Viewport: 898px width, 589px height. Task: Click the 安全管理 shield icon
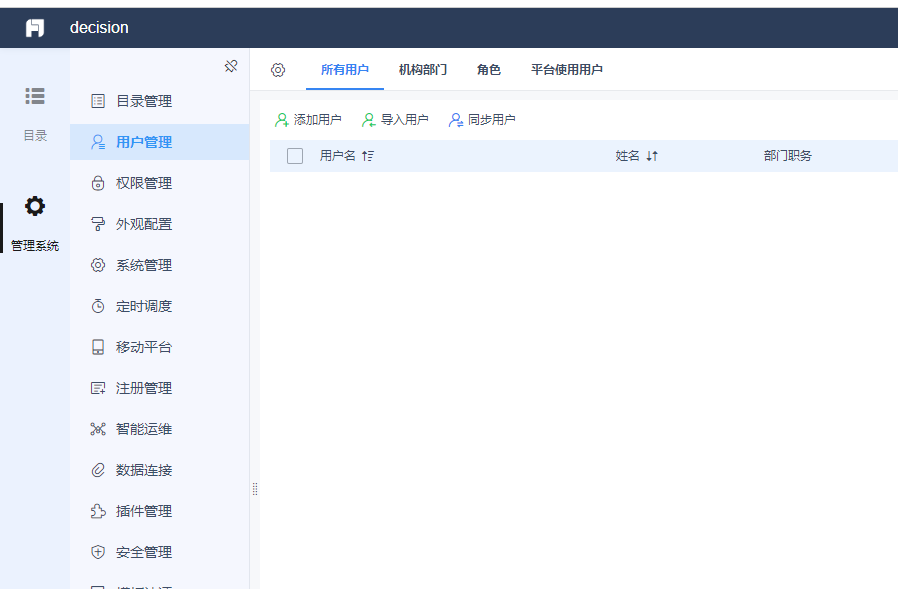98,552
